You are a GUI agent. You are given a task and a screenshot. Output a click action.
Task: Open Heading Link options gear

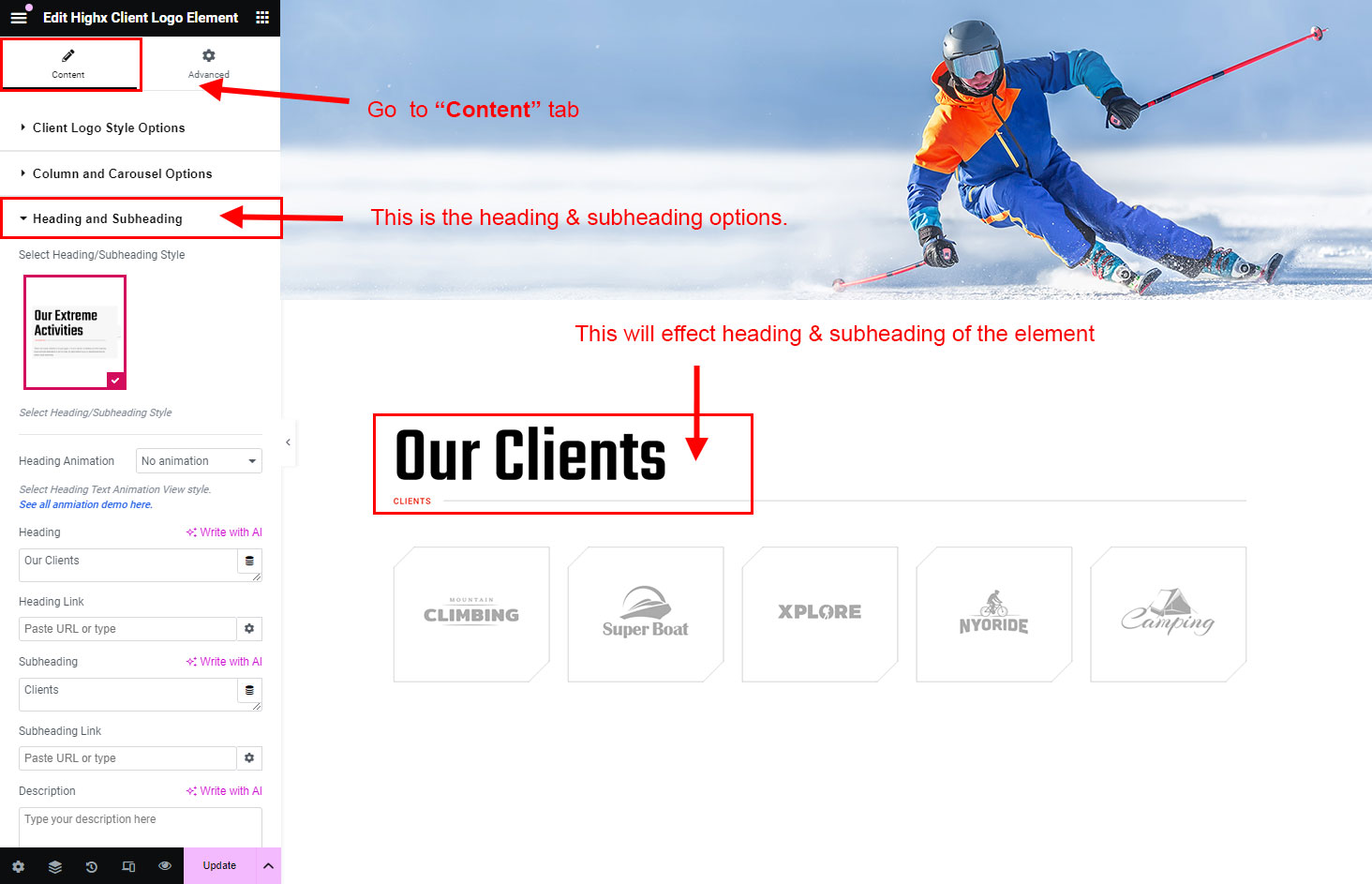(x=249, y=629)
